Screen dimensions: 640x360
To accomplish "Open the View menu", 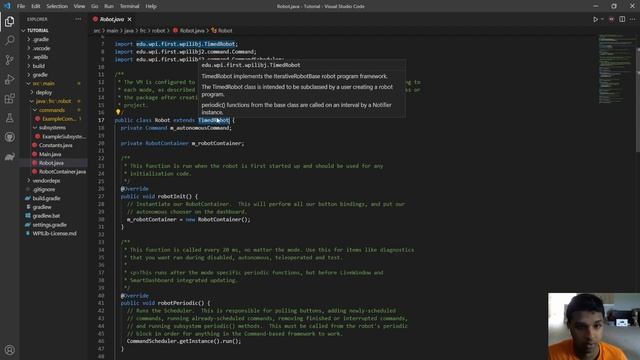I will (x=79, y=6).
